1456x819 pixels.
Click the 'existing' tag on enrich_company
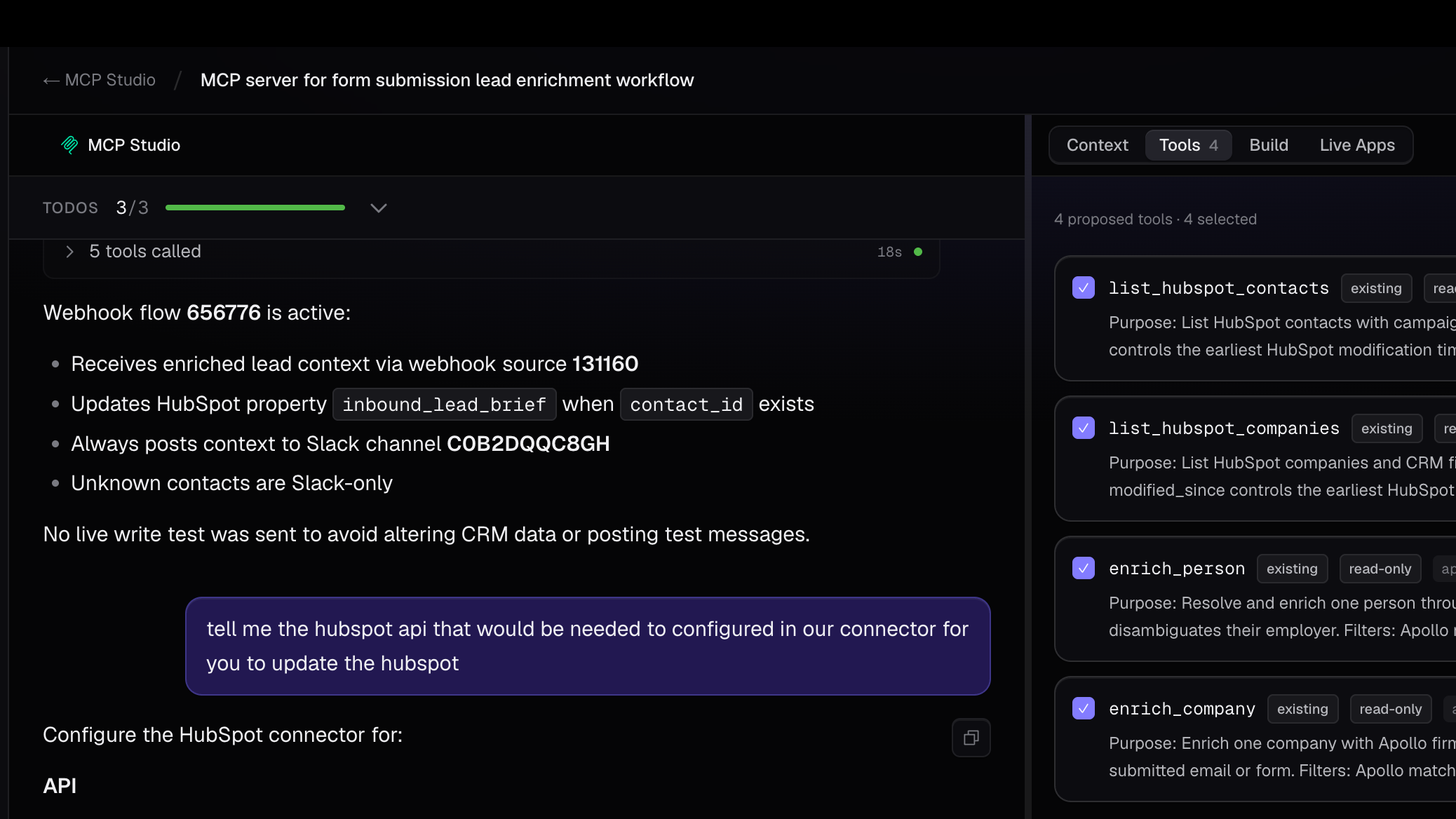click(1302, 709)
